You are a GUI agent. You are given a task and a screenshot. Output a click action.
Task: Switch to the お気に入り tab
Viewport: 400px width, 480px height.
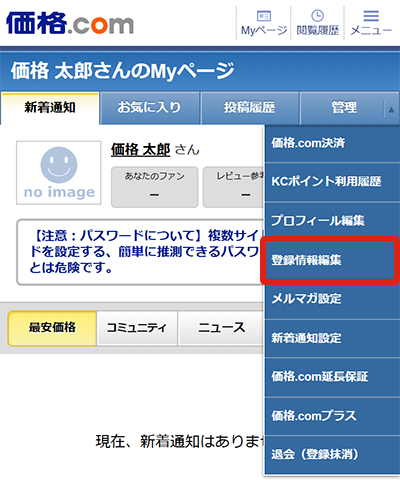coord(149,108)
